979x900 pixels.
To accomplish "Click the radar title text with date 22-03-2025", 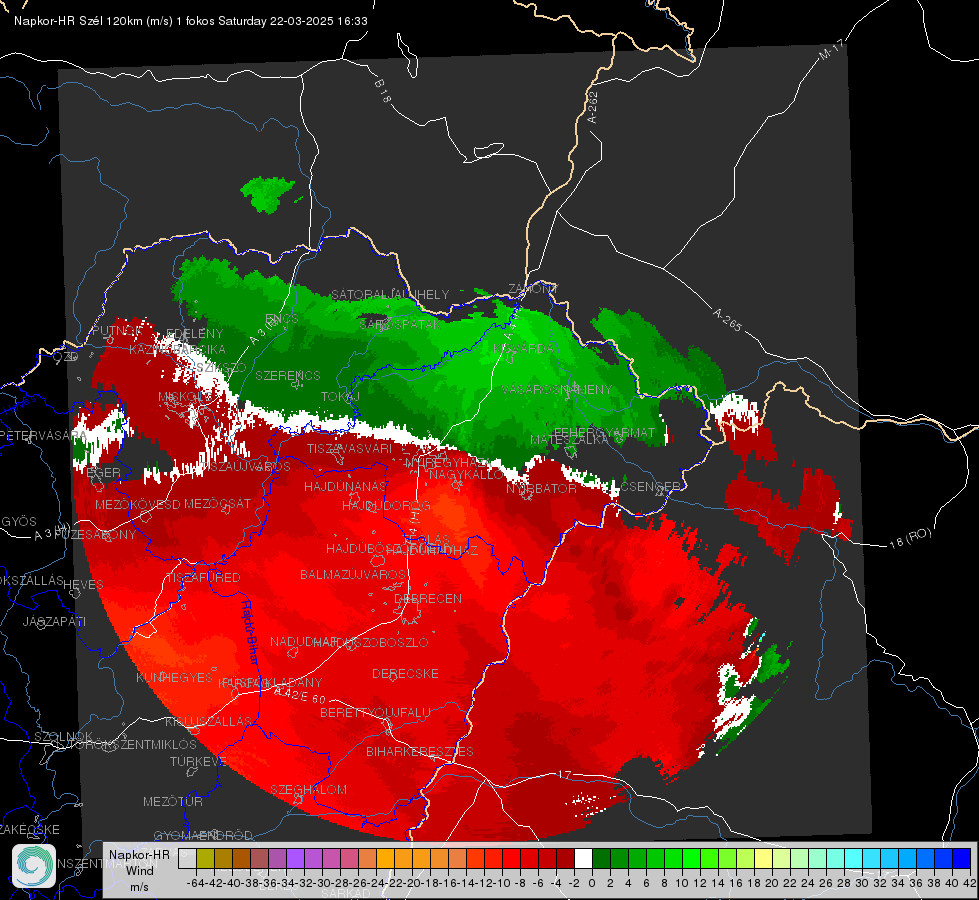I will pos(191,21).
